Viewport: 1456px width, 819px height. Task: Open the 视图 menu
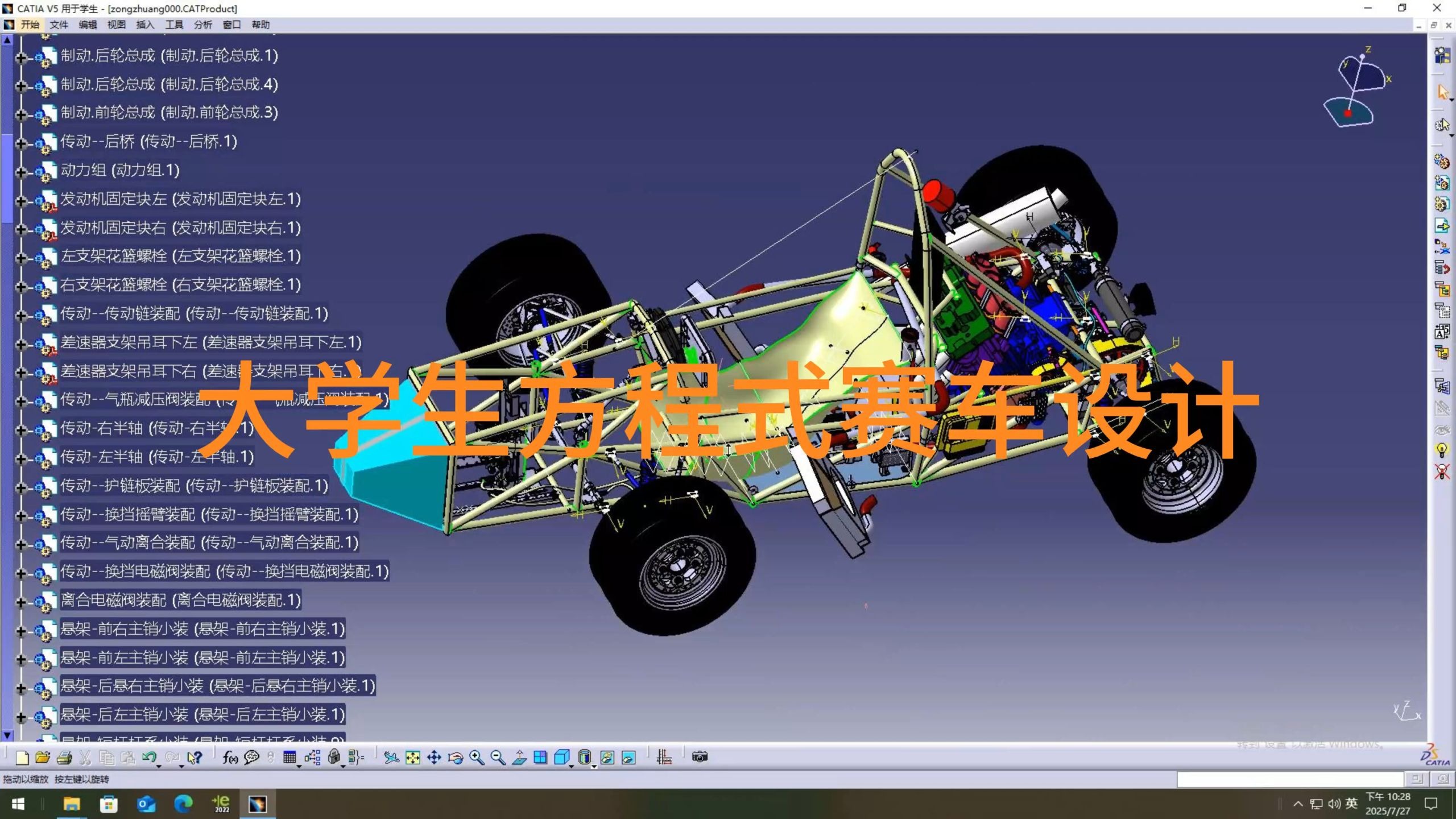pos(117,24)
